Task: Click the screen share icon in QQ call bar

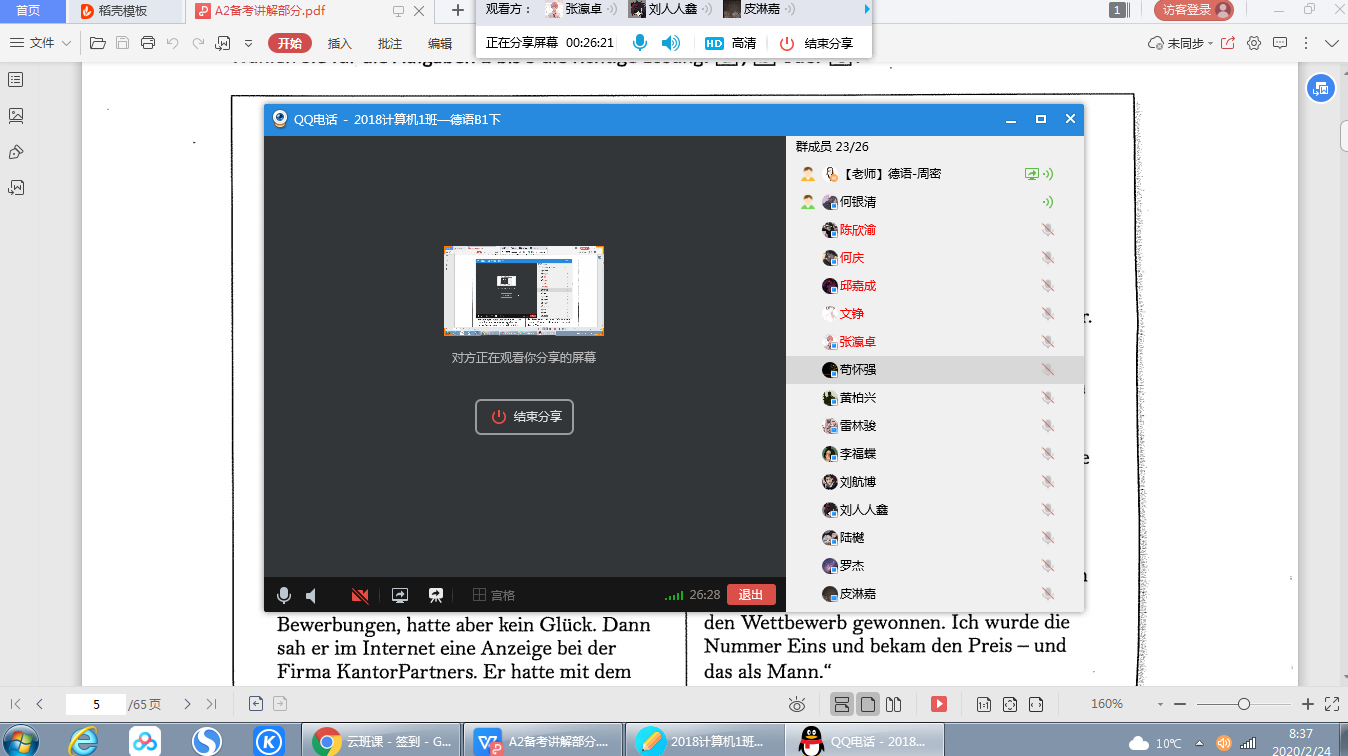Action: 400,596
